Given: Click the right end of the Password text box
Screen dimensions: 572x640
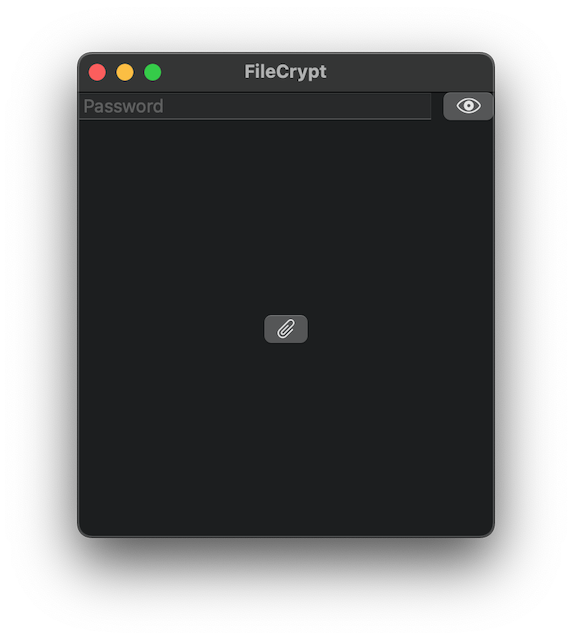Looking at the screenshot, I should [423, 106].
